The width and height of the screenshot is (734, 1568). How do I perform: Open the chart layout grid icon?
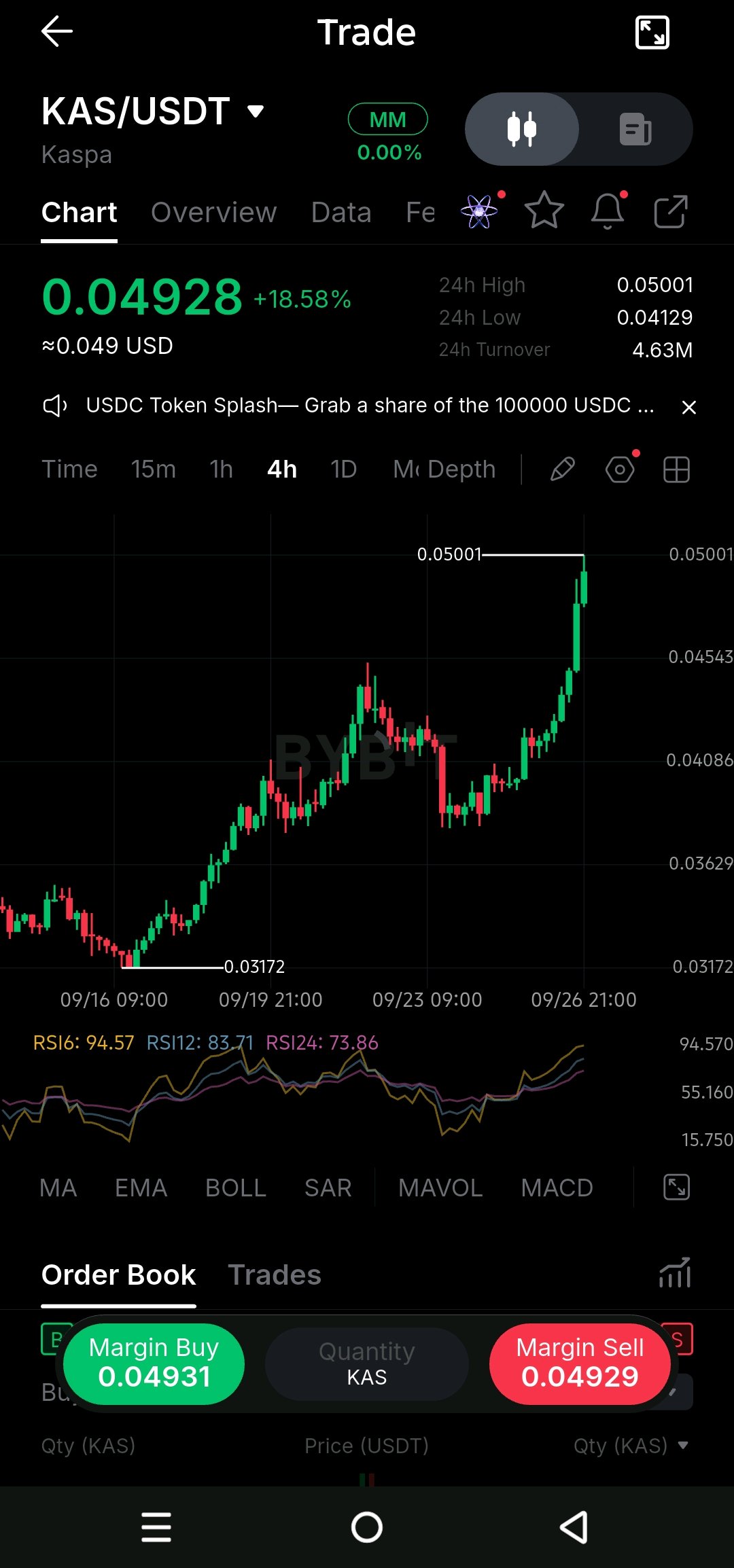click(676, 469)
